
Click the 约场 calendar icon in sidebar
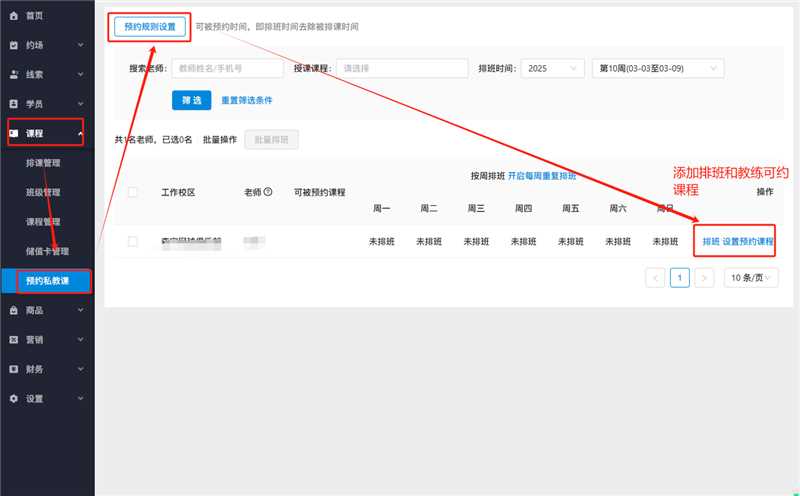click(x=14, y=45)
